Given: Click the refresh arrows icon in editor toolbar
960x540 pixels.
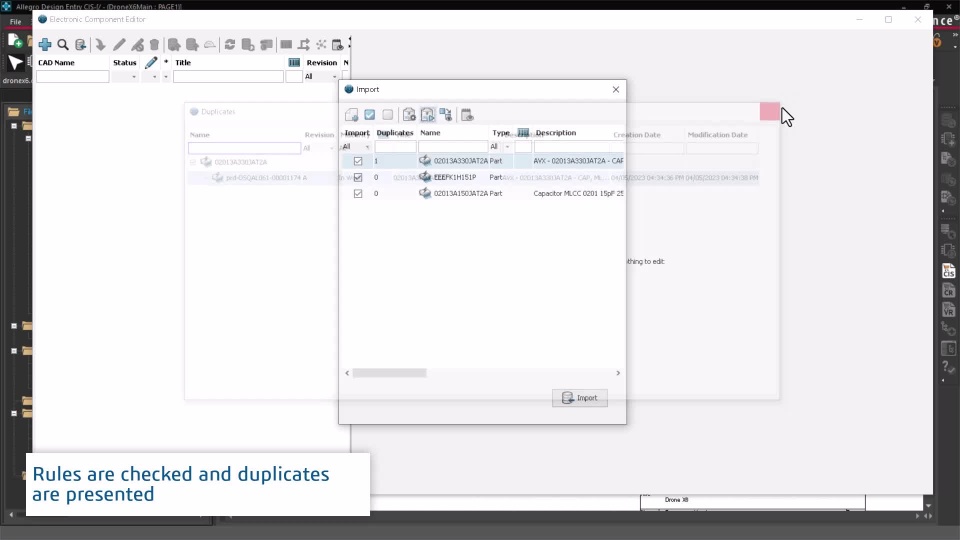Looking at the screenshot, I should click(x=230, y=44).
